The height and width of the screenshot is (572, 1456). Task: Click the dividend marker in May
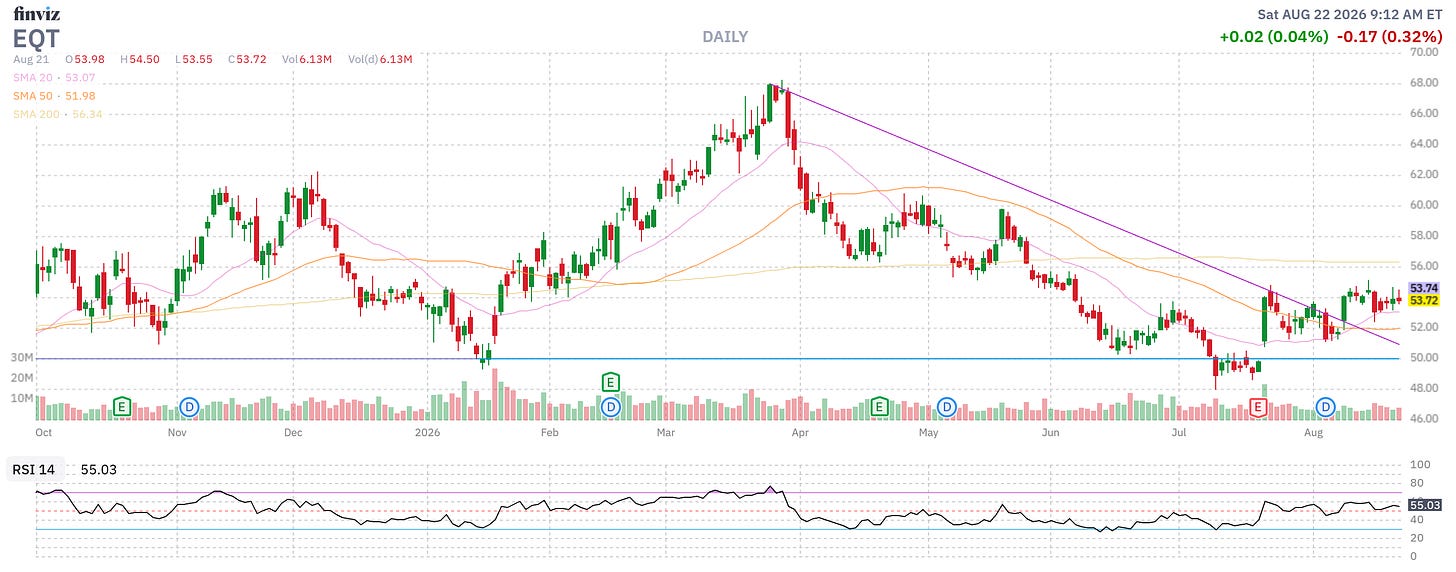[x=946, y=407]
